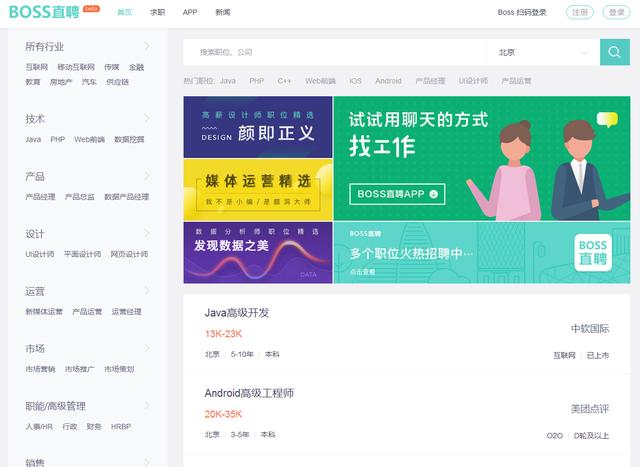Open the 媒体运营精选 yellow banner
The image size is (640, 467).
(x=258, y=190)
